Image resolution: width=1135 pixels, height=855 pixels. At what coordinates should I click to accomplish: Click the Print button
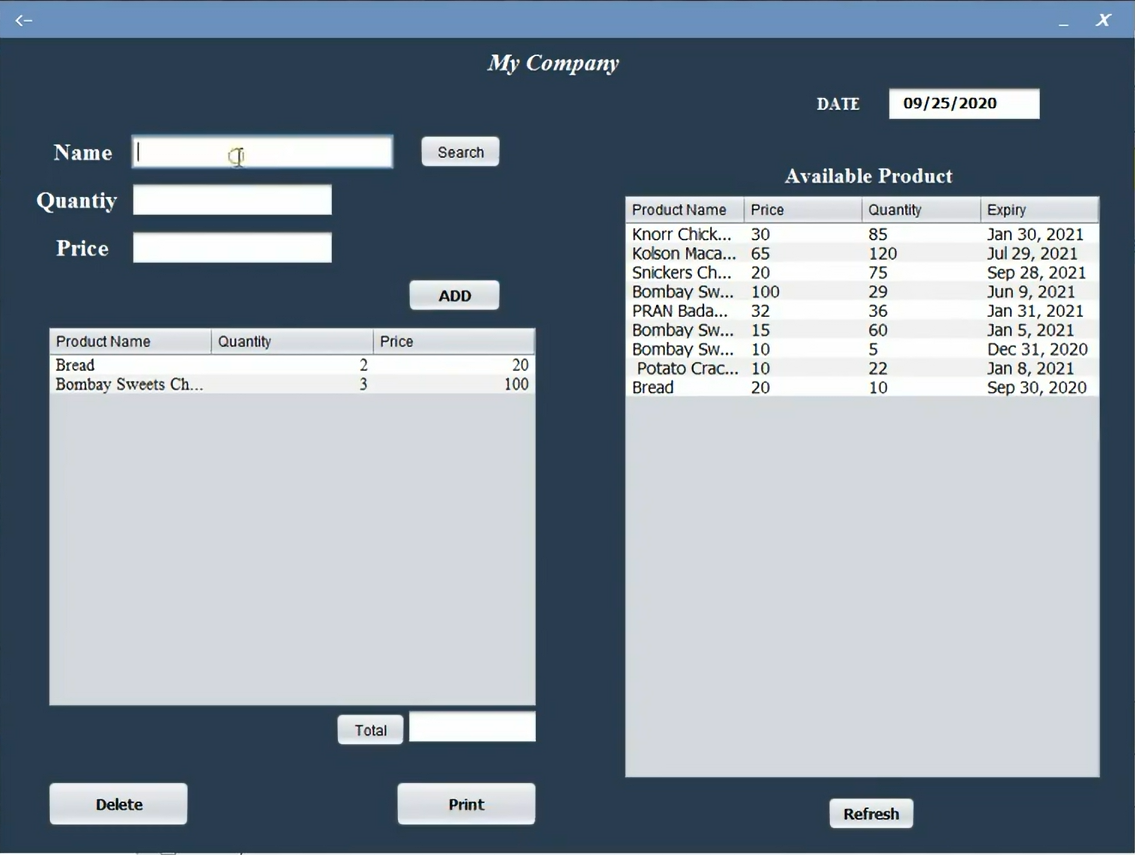466,804
